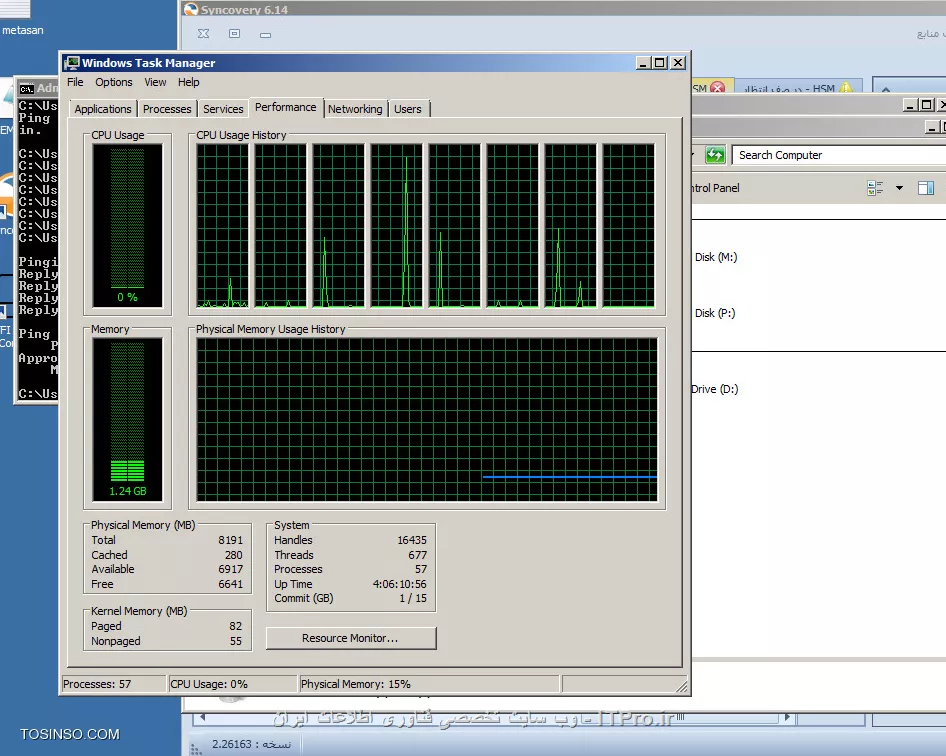Viewport: 946px width, 756px height.
Task: Click the Handles value 16435
Action: tap(412, 540)
